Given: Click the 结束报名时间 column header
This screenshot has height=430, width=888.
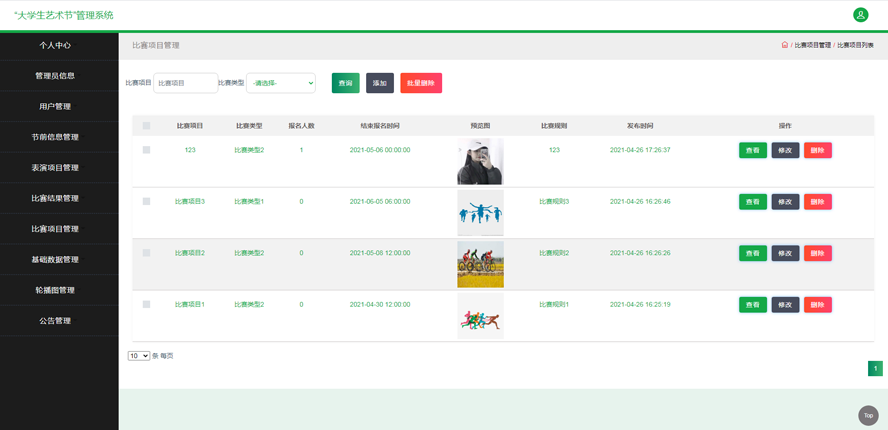Looking at the screenshot, I should [x=380, y=126].
